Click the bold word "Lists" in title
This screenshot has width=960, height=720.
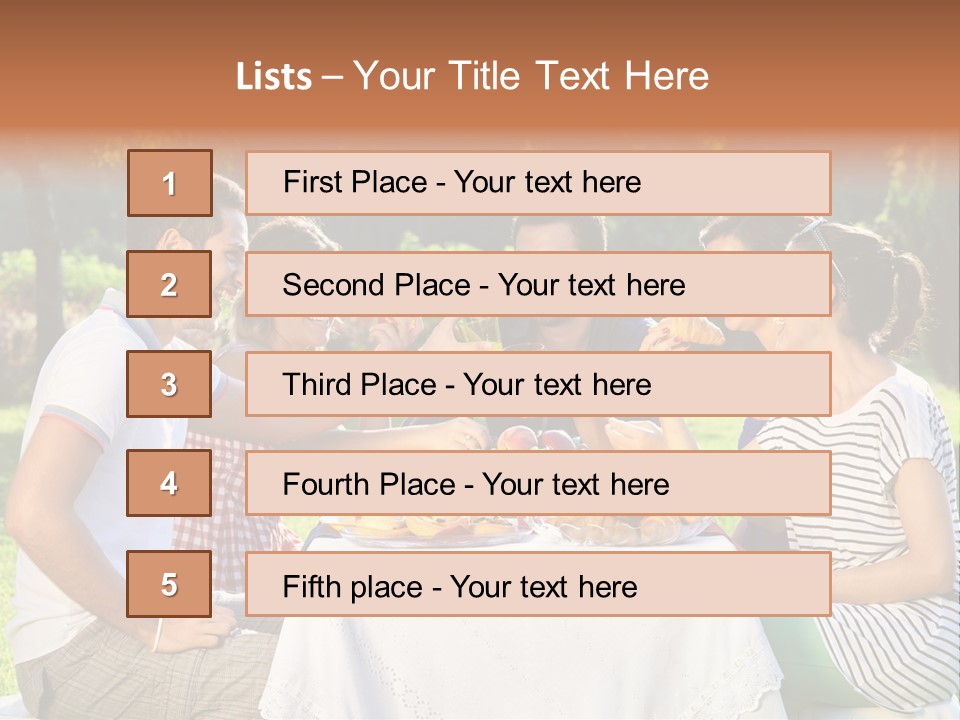coord(273,76)
